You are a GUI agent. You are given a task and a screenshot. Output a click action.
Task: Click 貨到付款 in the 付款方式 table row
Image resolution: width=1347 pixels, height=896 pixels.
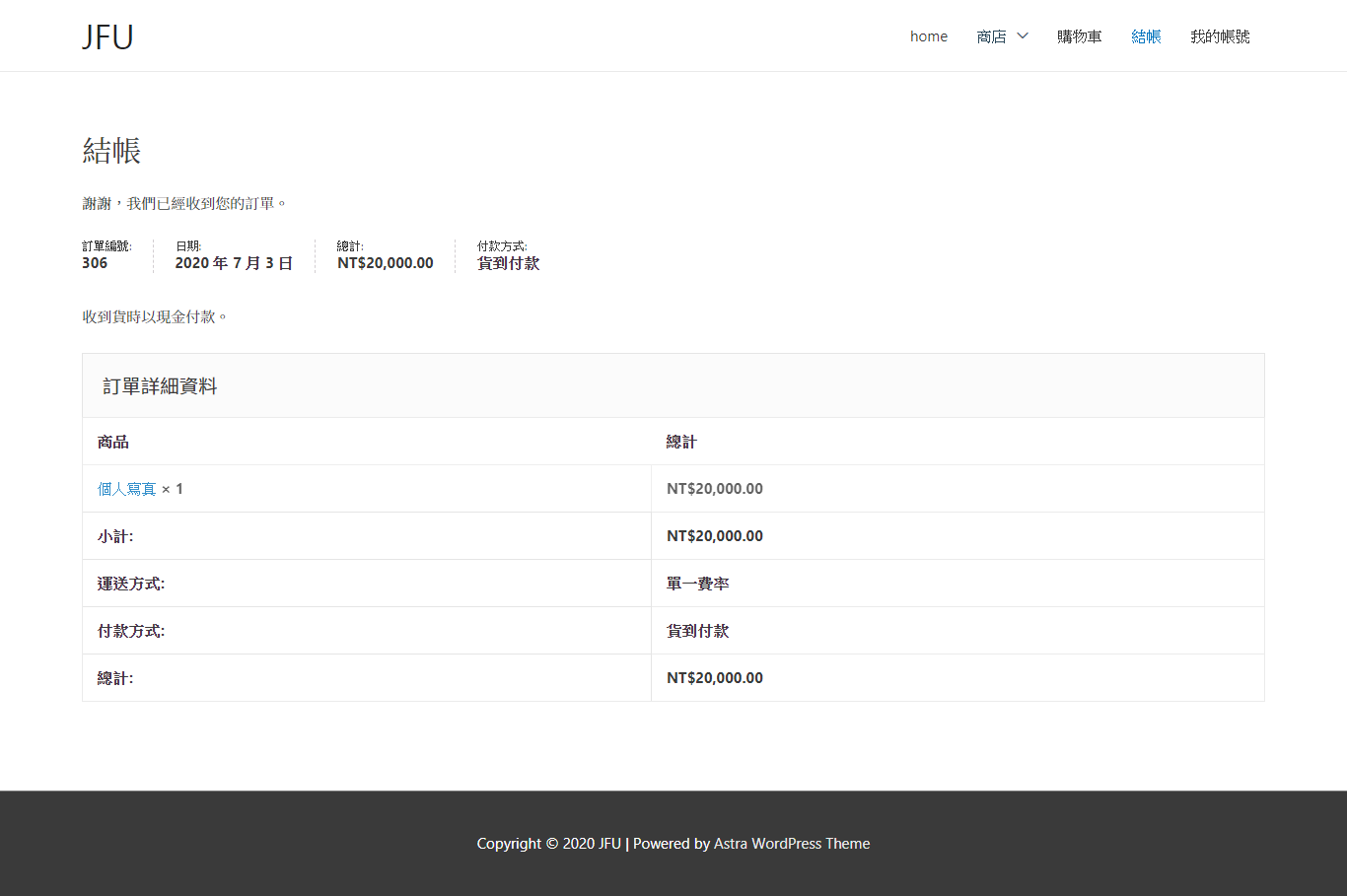[698, 631]
